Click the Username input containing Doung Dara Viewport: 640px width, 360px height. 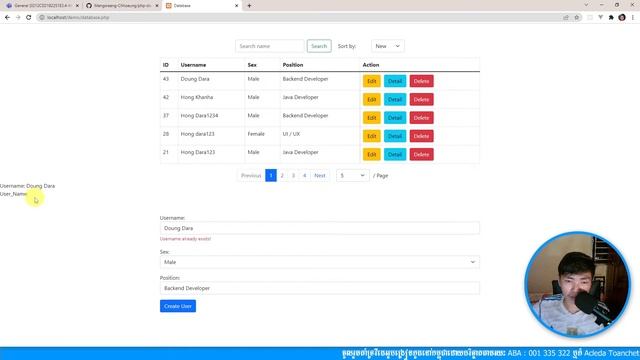pyautogui.click(x=320, y=228)
